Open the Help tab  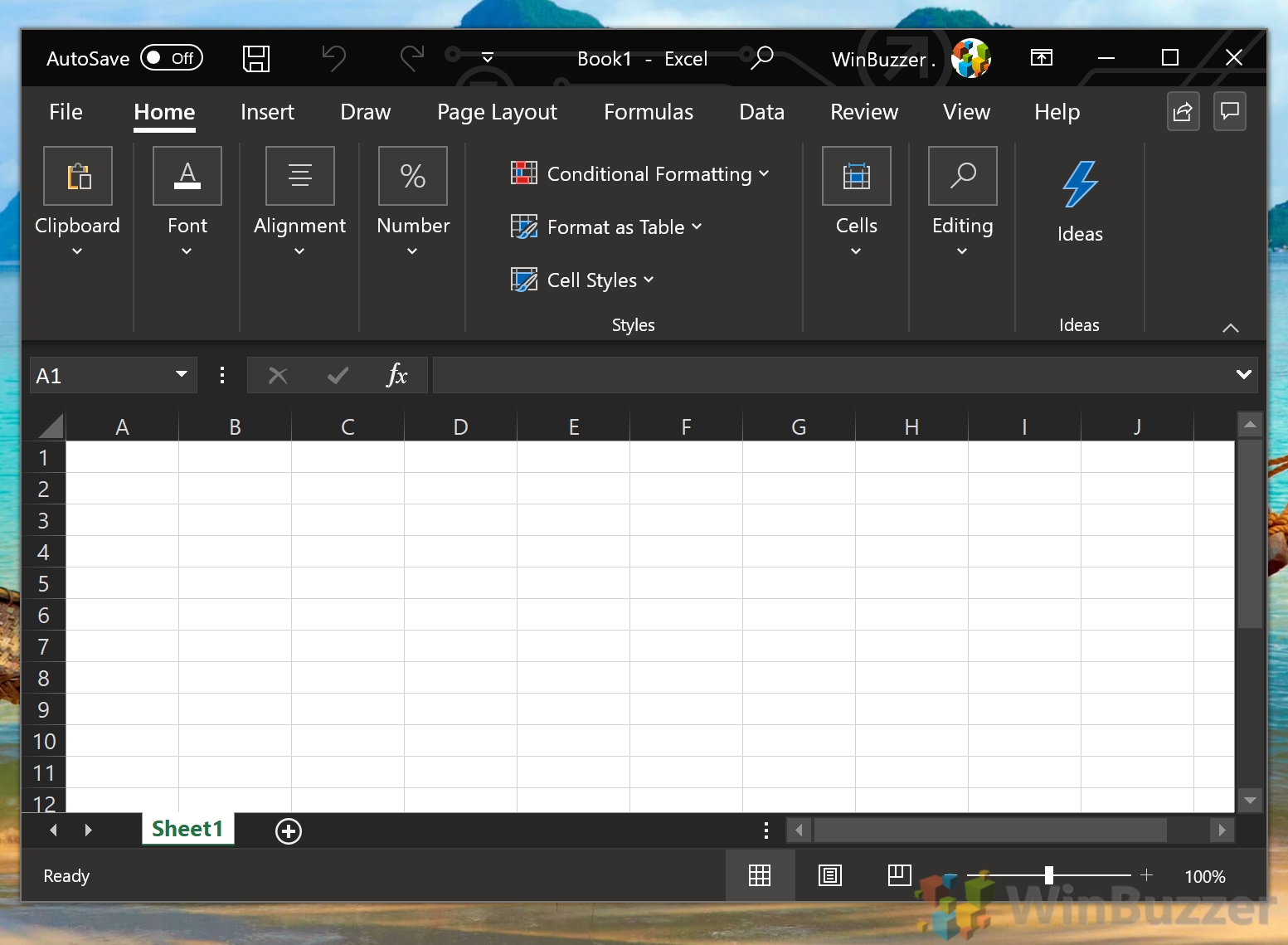pos(1057,112)
